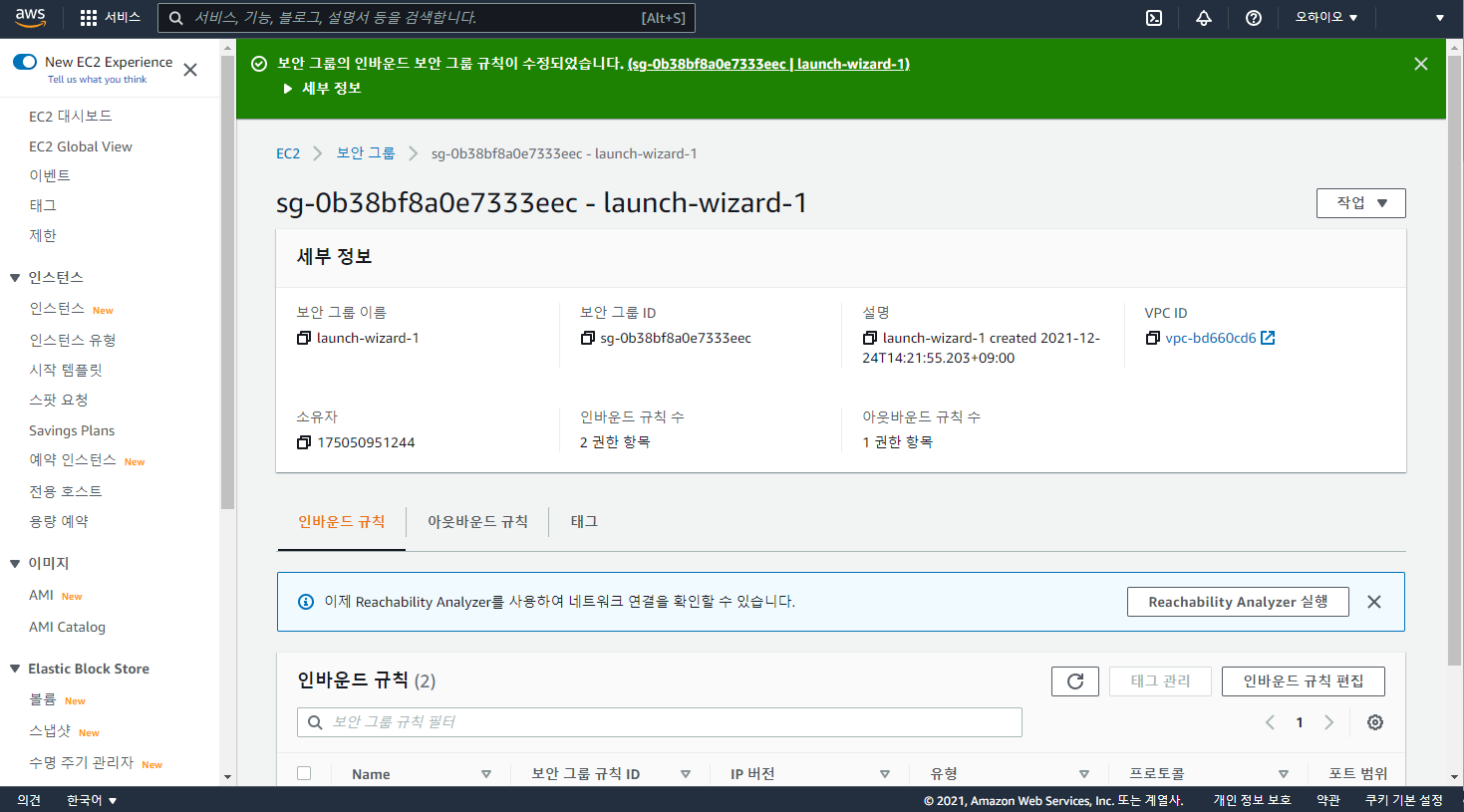
Task: Copy the VPC ID
Action: click(1152, 338)
